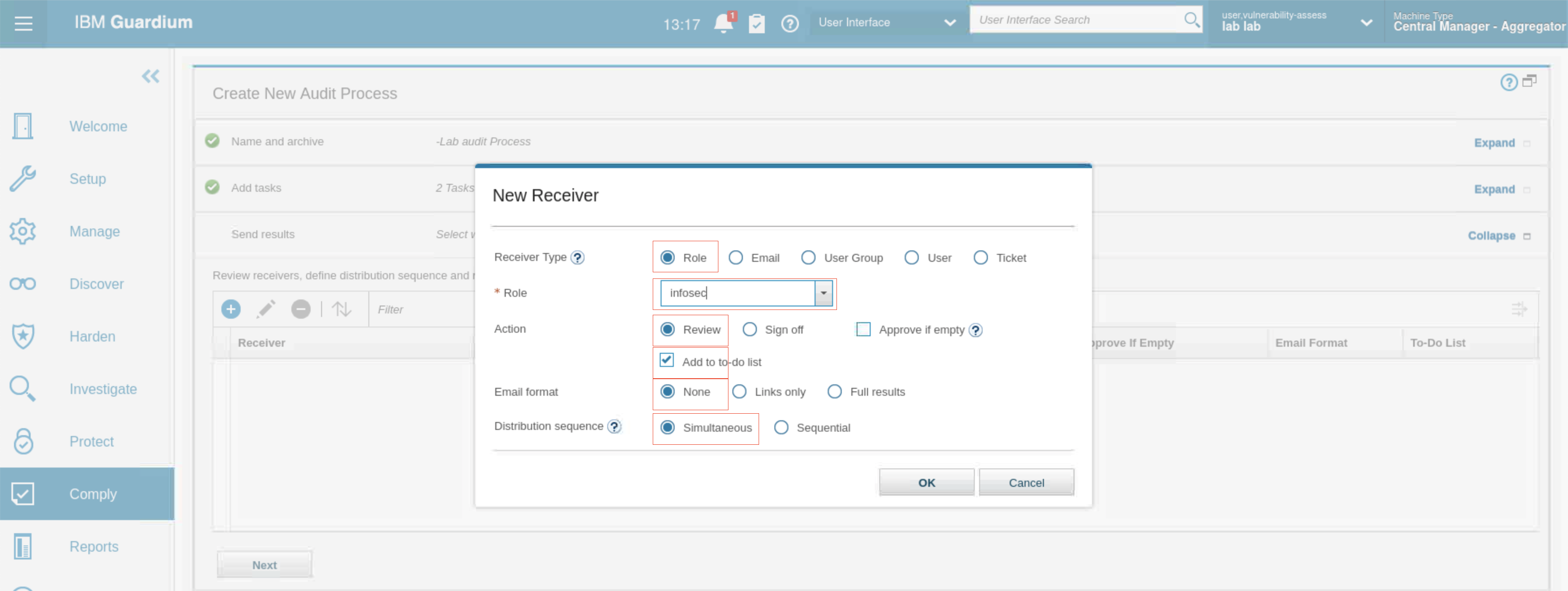Click the notifications bell icon
The image size is (1568, 591).
tap(723, 24)
